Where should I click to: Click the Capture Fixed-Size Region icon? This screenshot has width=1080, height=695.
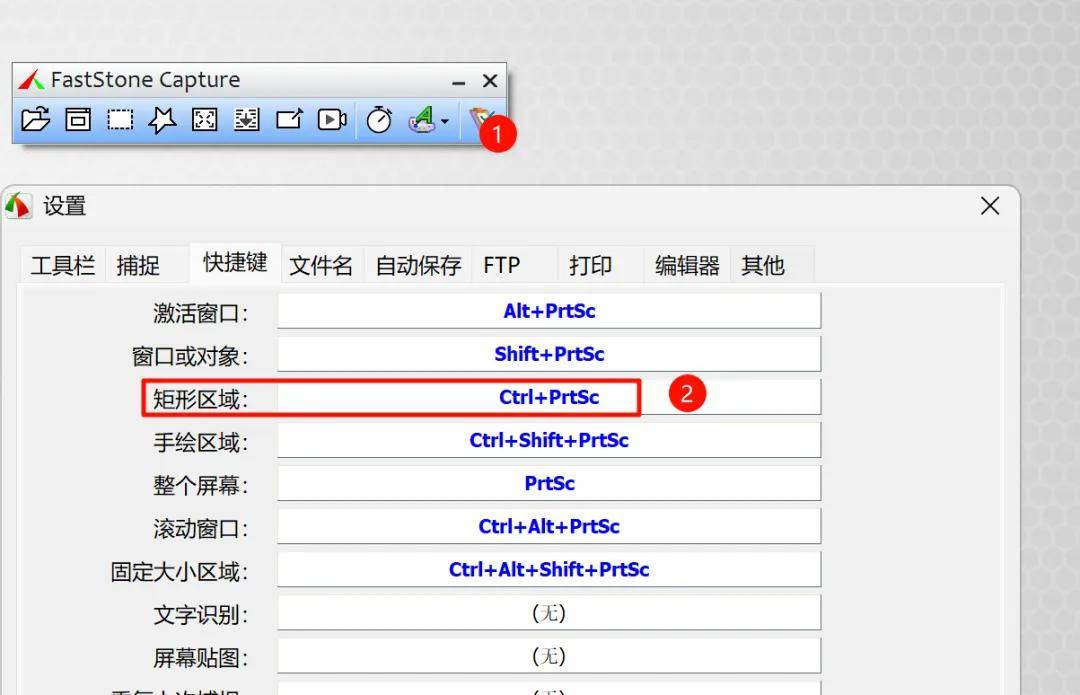point(289,120)
